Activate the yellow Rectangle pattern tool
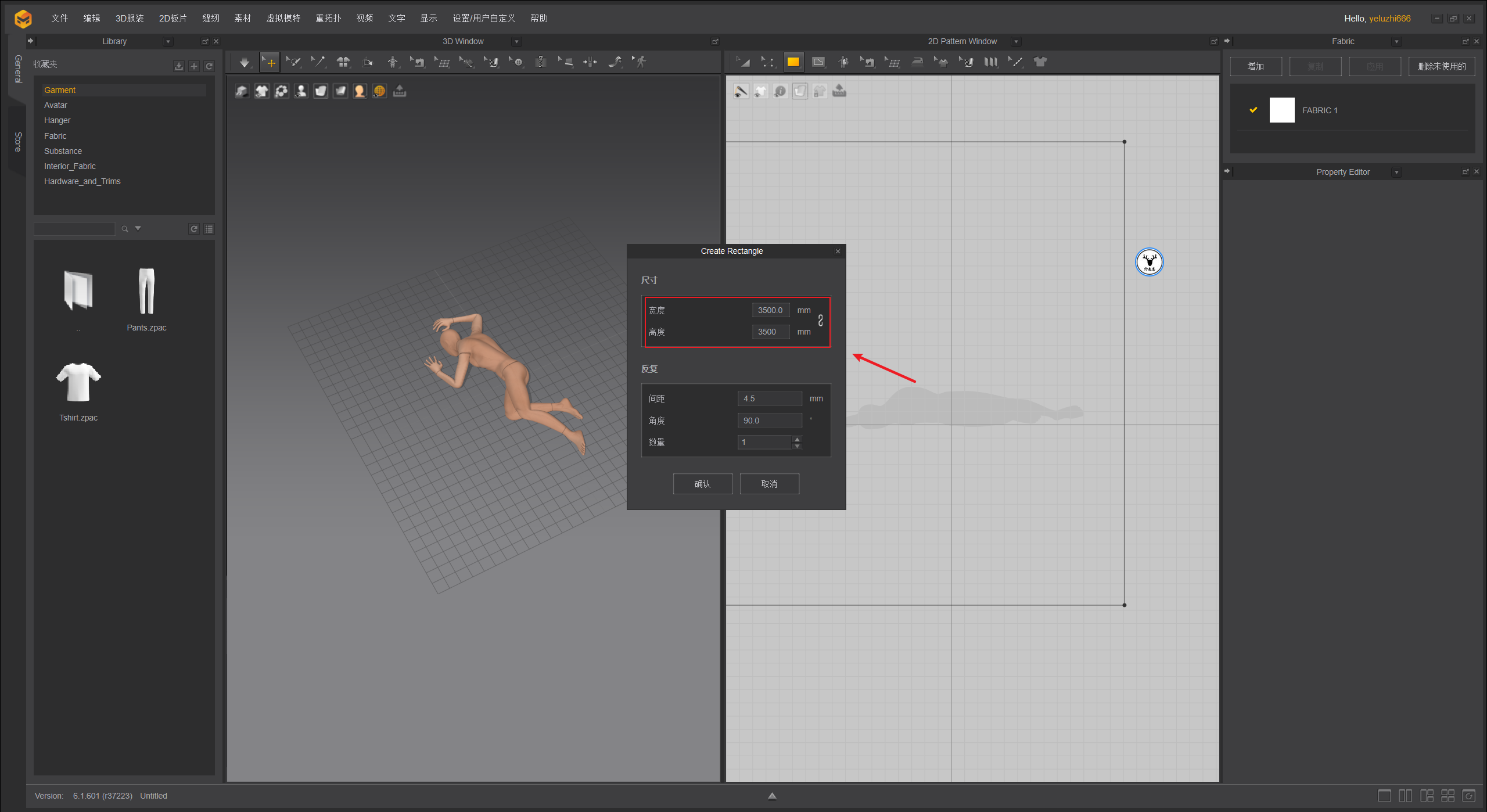1487x812 pixels. point(793,62)
